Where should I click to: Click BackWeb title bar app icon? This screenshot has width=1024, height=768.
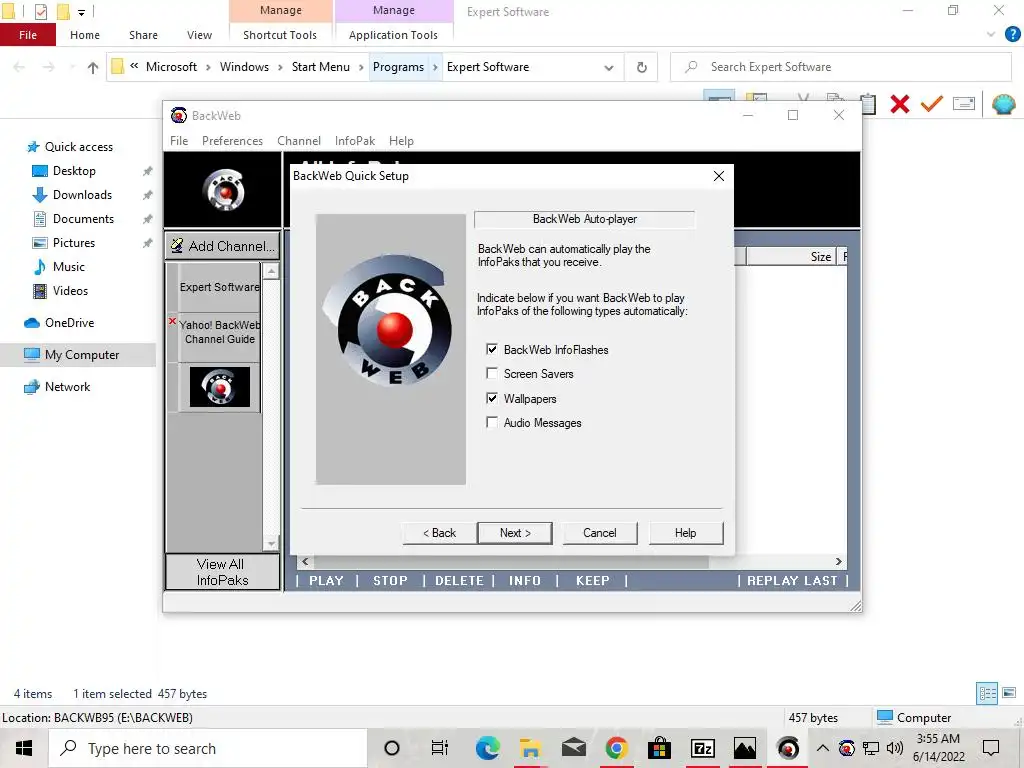click(178, 116)
